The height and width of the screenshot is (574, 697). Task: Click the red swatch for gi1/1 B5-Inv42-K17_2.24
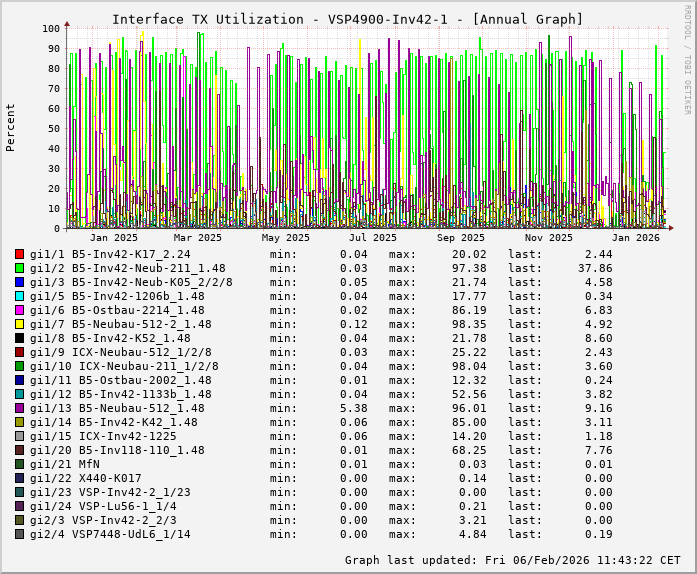(x=20, y=255)
